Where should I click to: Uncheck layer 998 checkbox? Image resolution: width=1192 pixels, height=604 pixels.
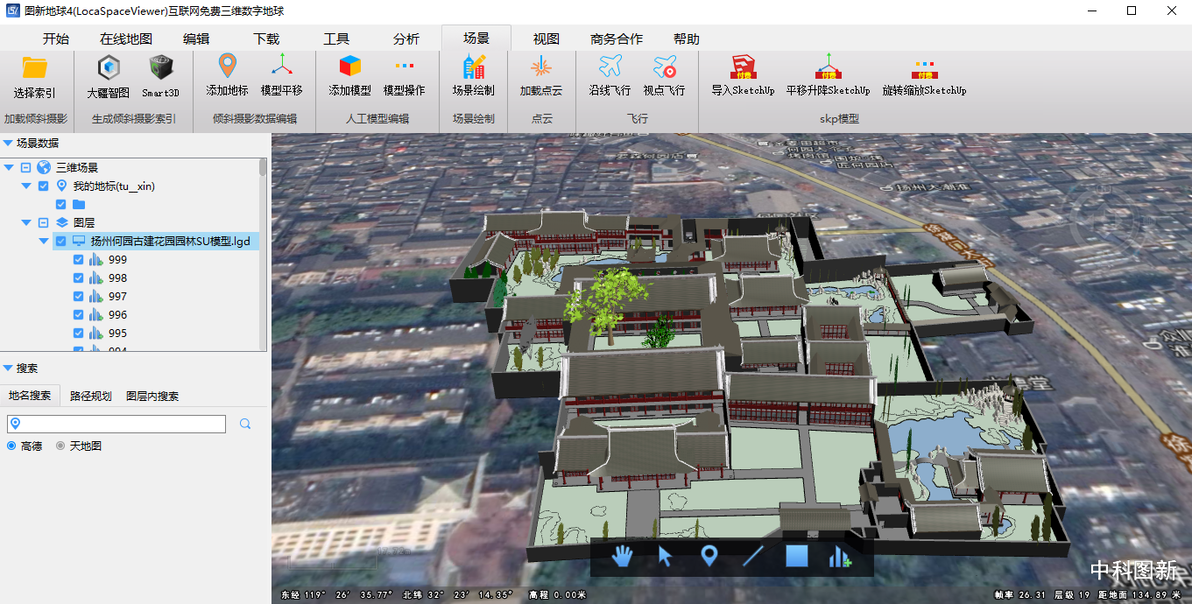tap(78, 278)
